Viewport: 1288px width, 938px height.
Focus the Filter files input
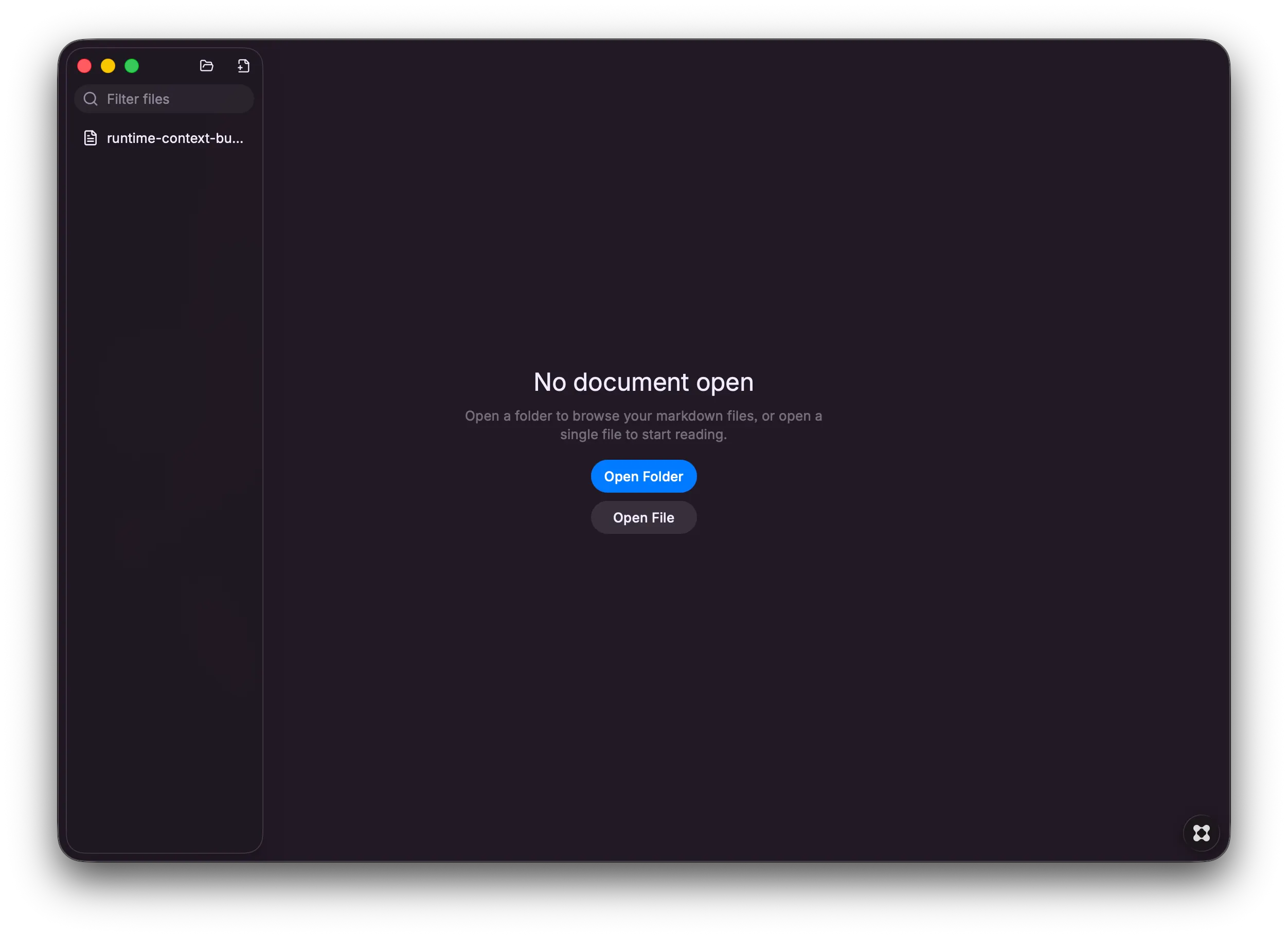(164, 99)
